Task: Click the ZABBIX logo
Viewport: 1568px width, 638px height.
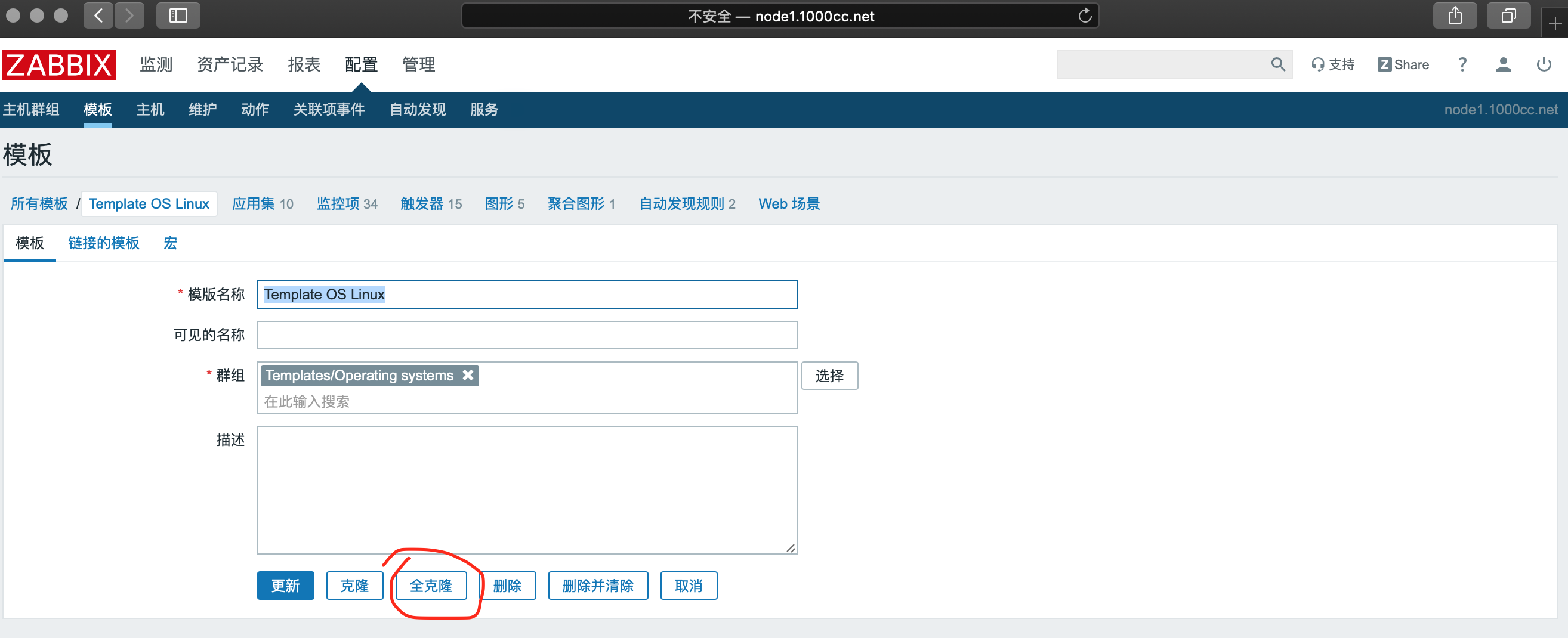Action: pos(59,64)
